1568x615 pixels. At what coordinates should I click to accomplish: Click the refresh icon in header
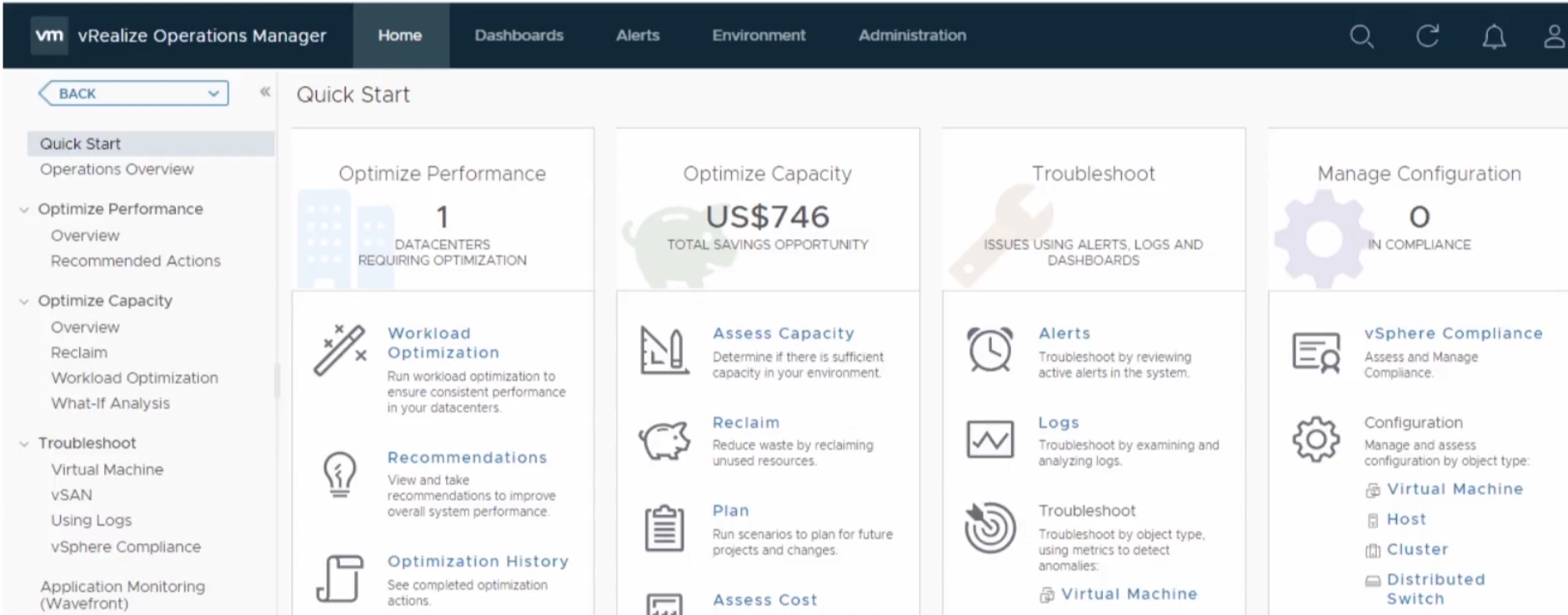pos(1428,36)
